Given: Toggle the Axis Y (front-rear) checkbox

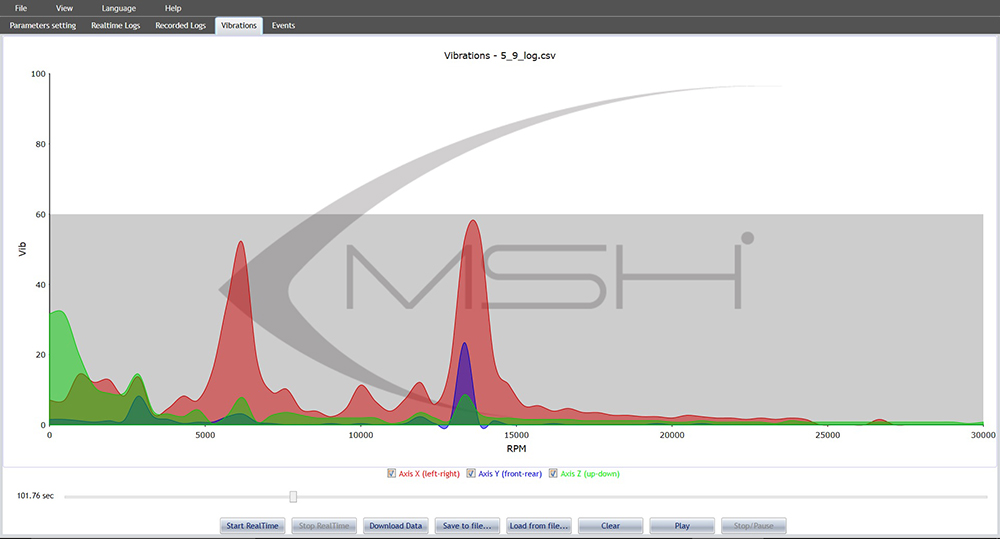Looking at the screenshot, I should pyautogui.click(x=471, y=473).
